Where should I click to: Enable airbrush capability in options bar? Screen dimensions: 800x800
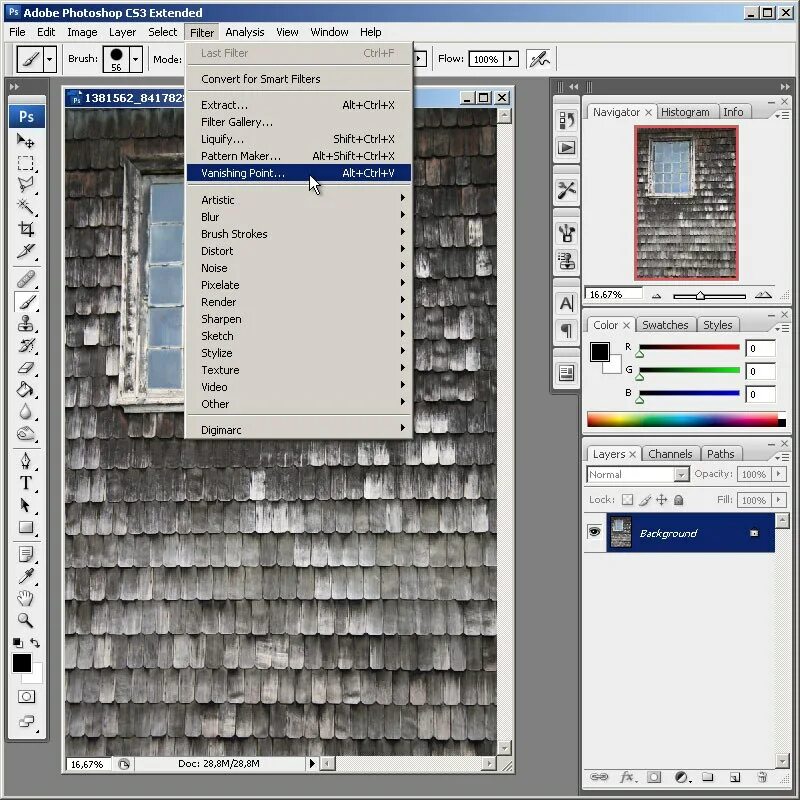coord(539,59)
